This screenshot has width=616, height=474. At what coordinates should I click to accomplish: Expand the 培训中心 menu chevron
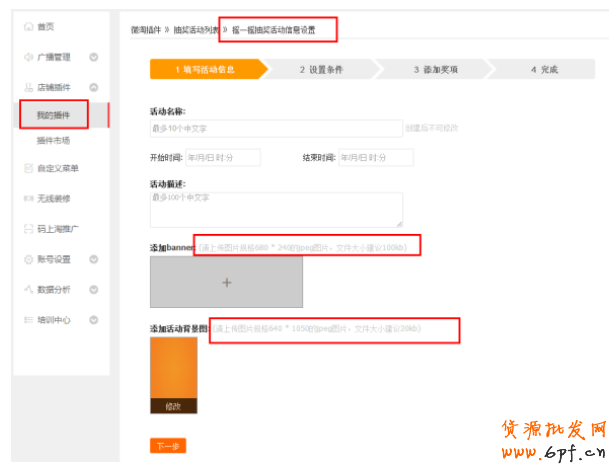point(93,320)
